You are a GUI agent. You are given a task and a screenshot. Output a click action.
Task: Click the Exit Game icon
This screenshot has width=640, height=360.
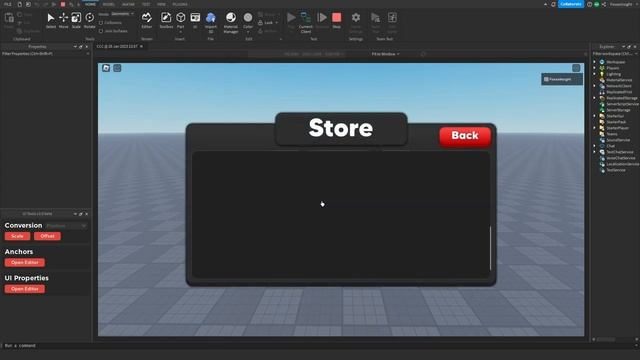point(392,18)
